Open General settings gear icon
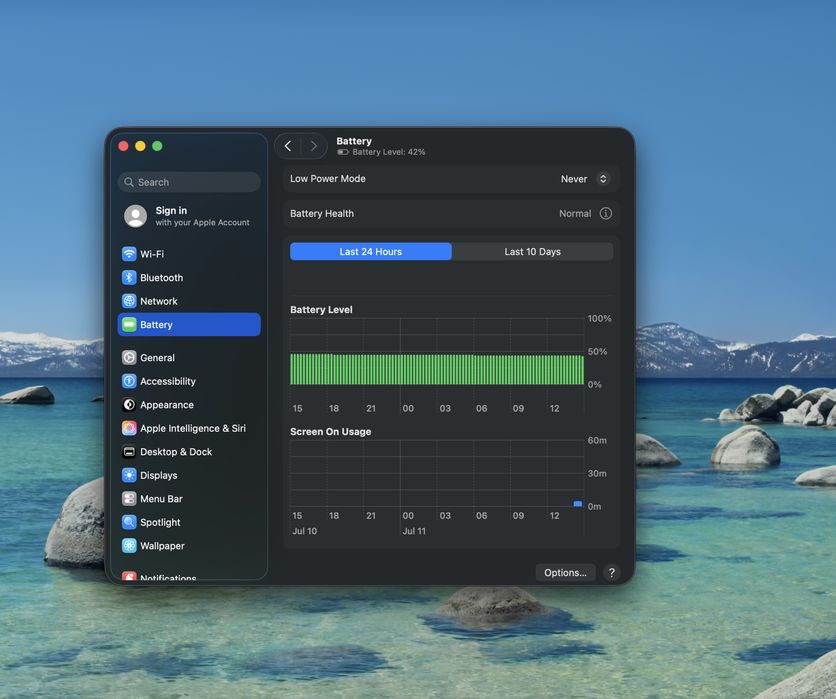 pyautogui.click(x=129, y=357)
